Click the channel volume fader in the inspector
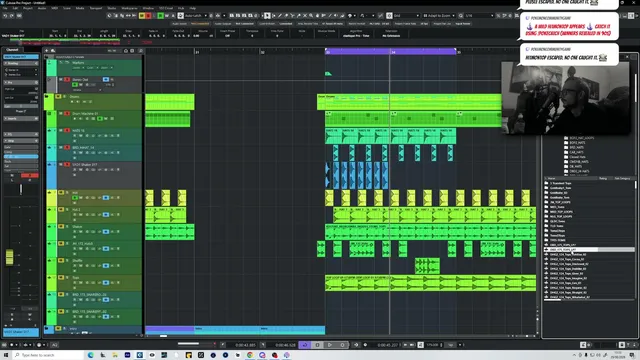 (9, 257)
